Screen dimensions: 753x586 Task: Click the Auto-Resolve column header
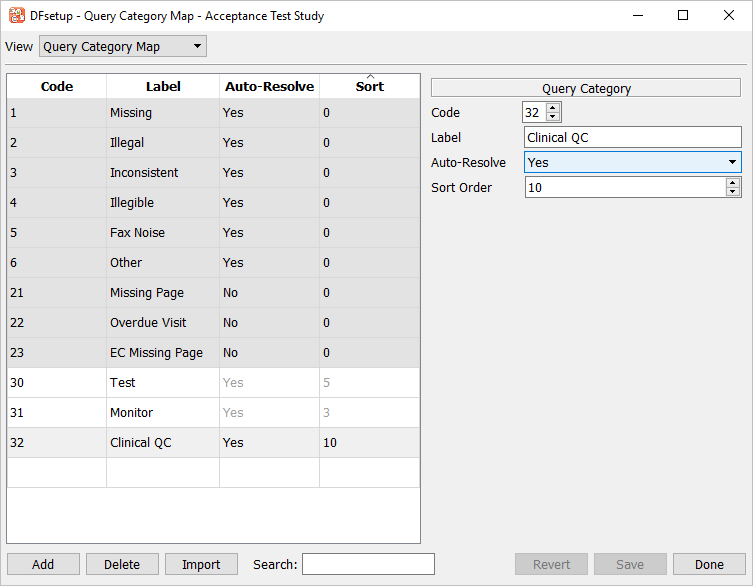pyautogui.click(x=269, y=87)
